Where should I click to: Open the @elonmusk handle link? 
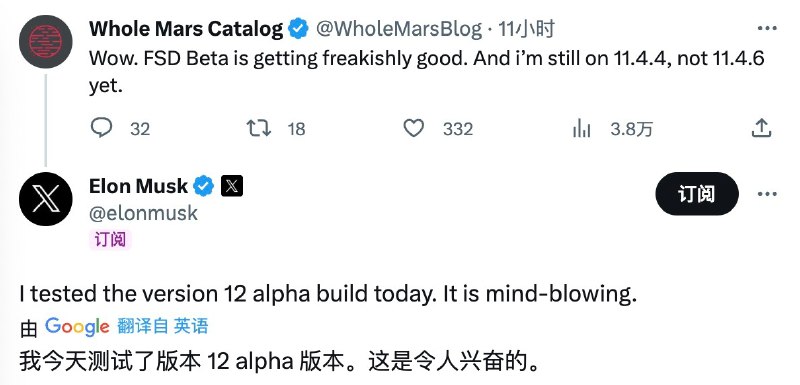click(143, 213)
